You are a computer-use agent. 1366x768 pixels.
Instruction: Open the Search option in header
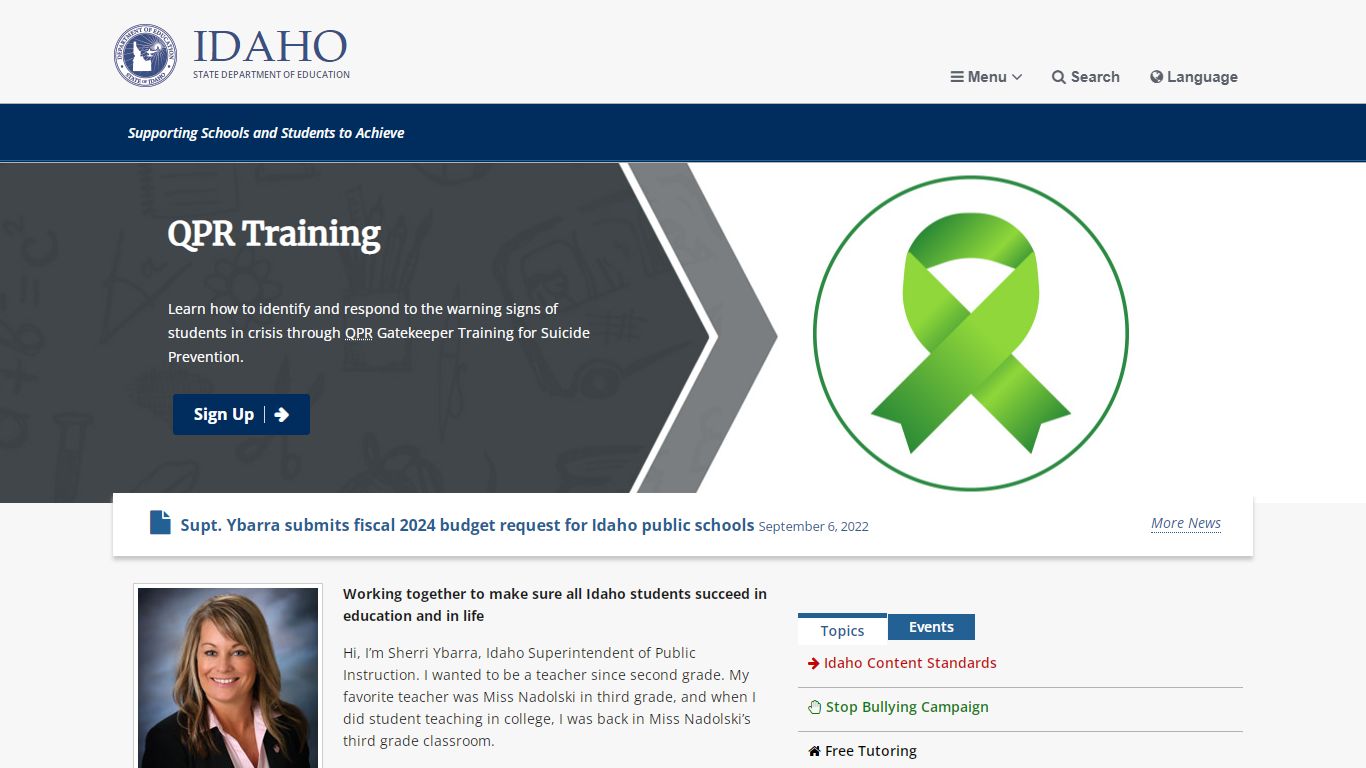pos(1086,77)
